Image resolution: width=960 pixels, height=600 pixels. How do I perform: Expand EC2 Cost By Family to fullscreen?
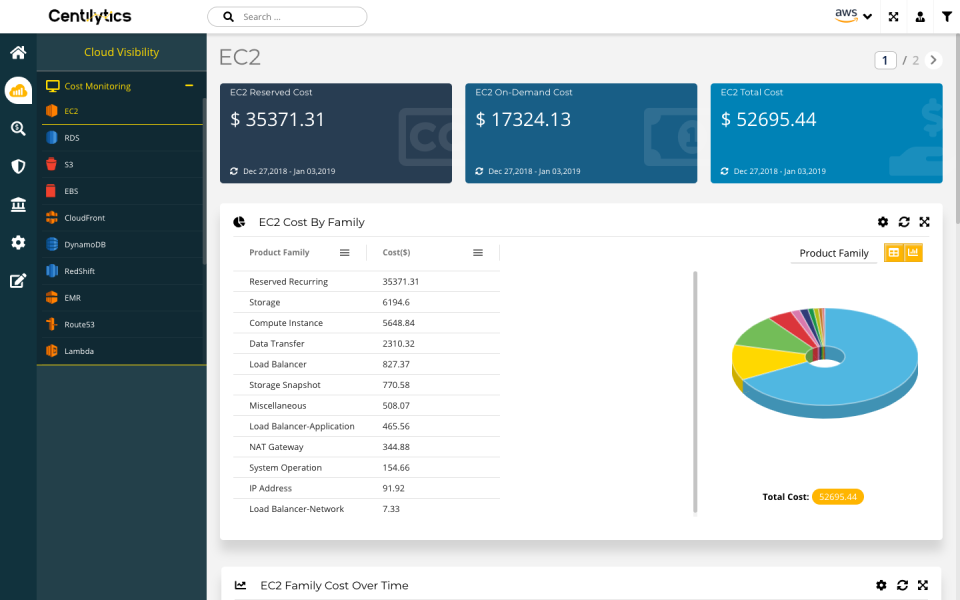point(924,222)
